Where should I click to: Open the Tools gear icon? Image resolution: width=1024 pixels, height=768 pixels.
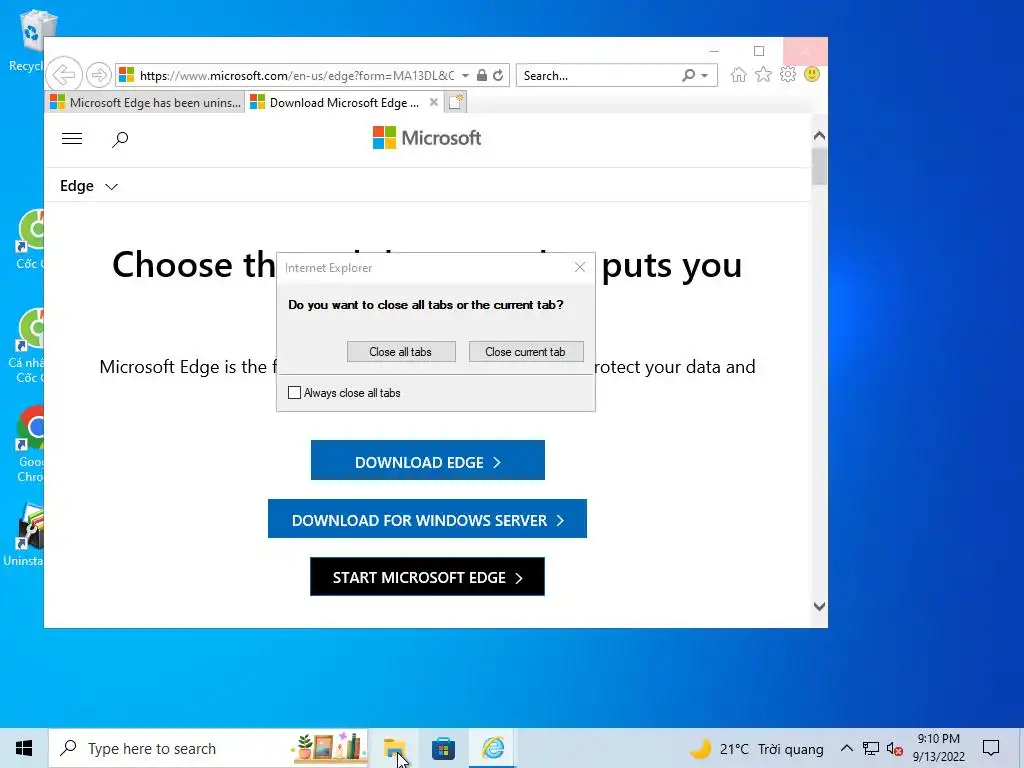point(788,74)
